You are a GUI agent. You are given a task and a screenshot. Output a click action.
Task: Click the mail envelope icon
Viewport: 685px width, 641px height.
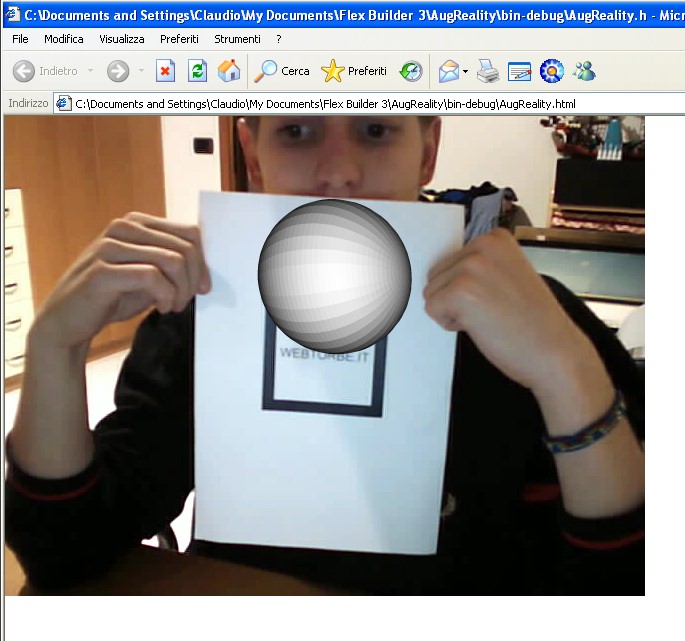pos(449,71)
